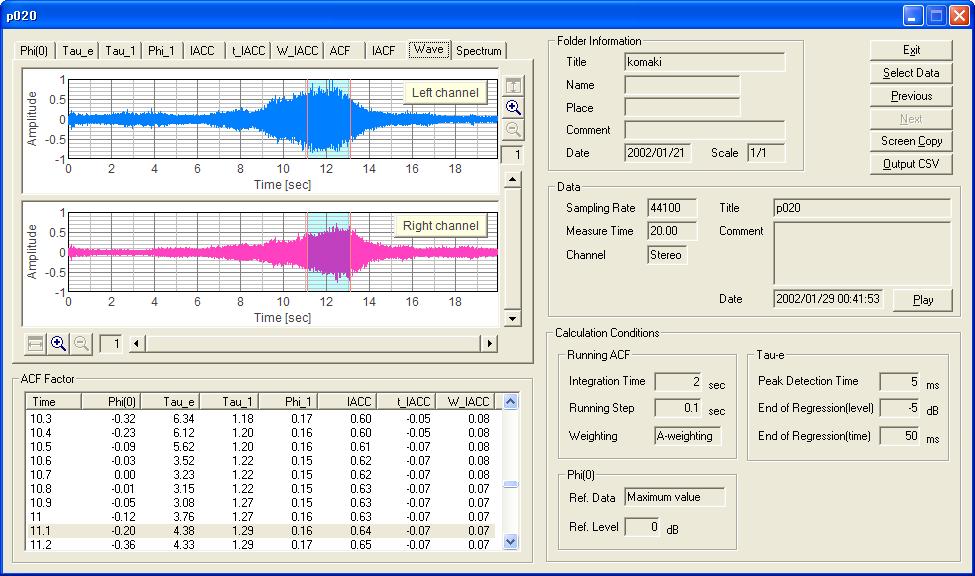
Task: Zoom out horizontally on time axis
Action: [x=81, y=343]
